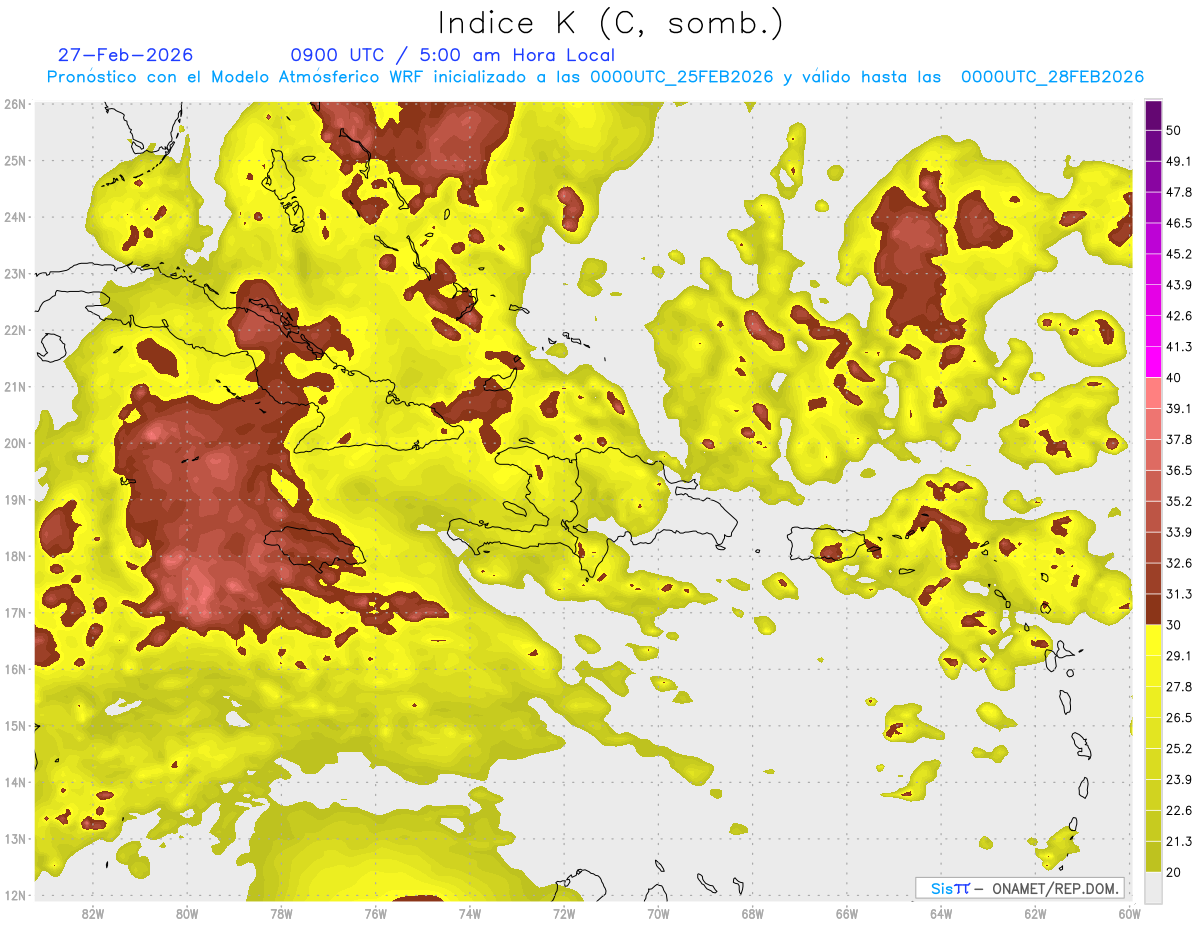
Task: Click the latitude axis label '15N'
Action: (15, 726)
